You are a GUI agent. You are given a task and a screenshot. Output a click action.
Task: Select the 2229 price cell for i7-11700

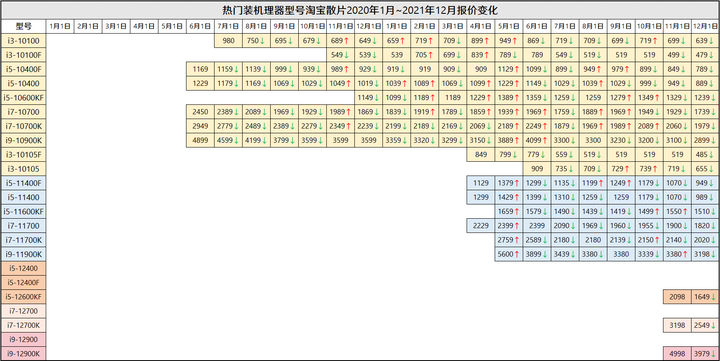(x=481, y=226)
